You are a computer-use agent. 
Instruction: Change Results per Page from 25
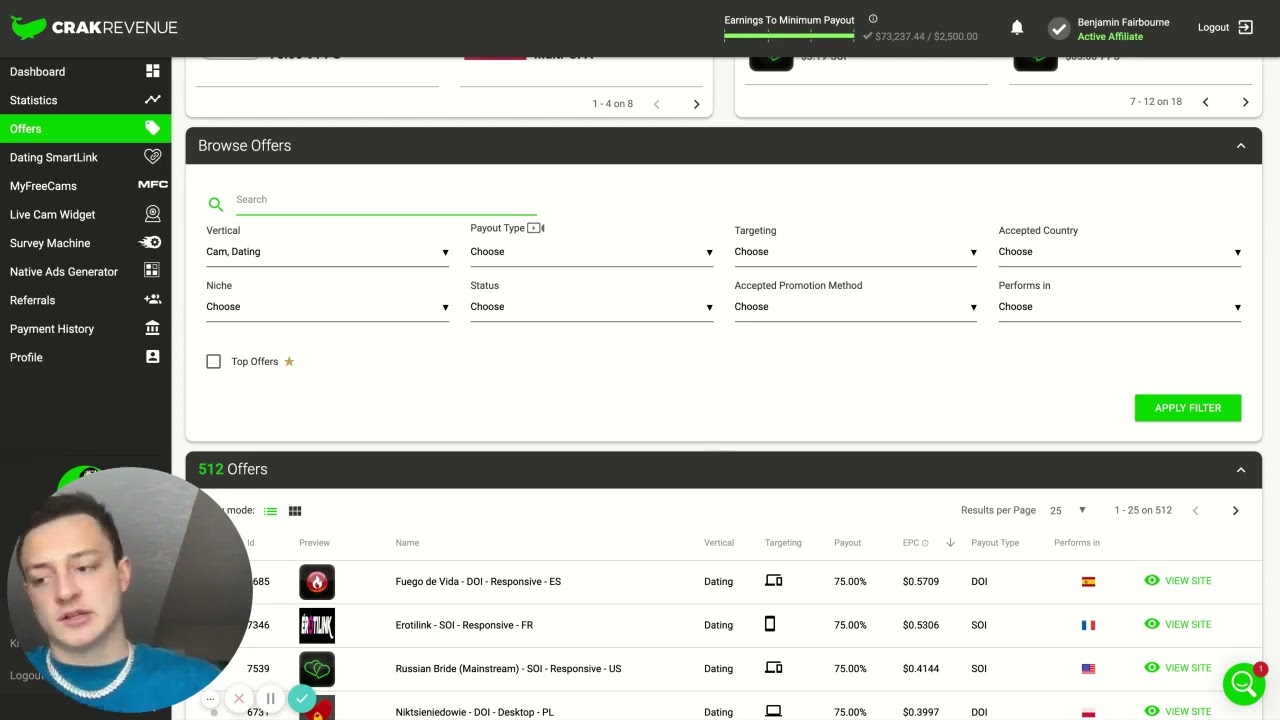pos(1067,511)
